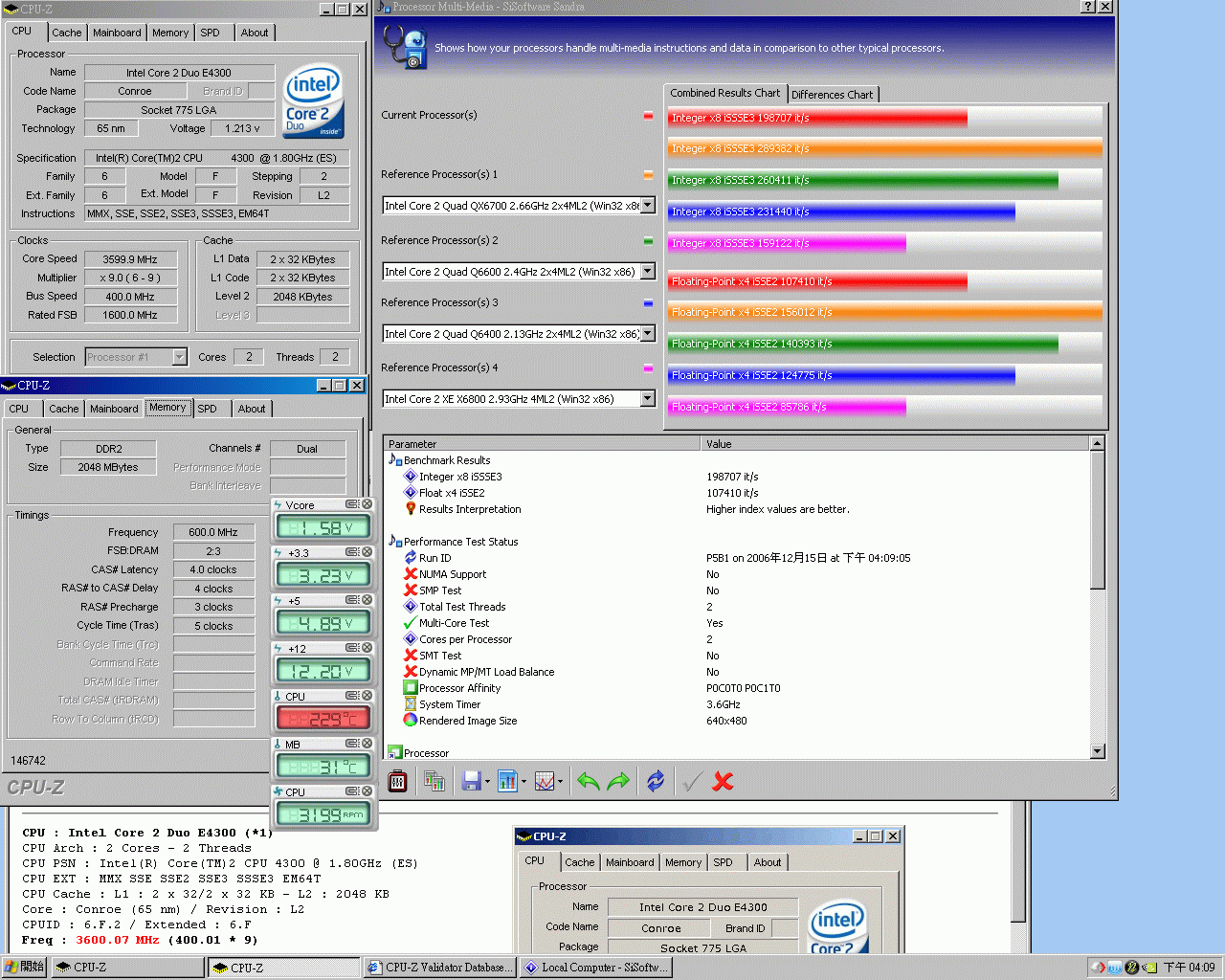Click the Core Speed 3599.9 MHz field
Screen dimensions: 1225x980
131,259
